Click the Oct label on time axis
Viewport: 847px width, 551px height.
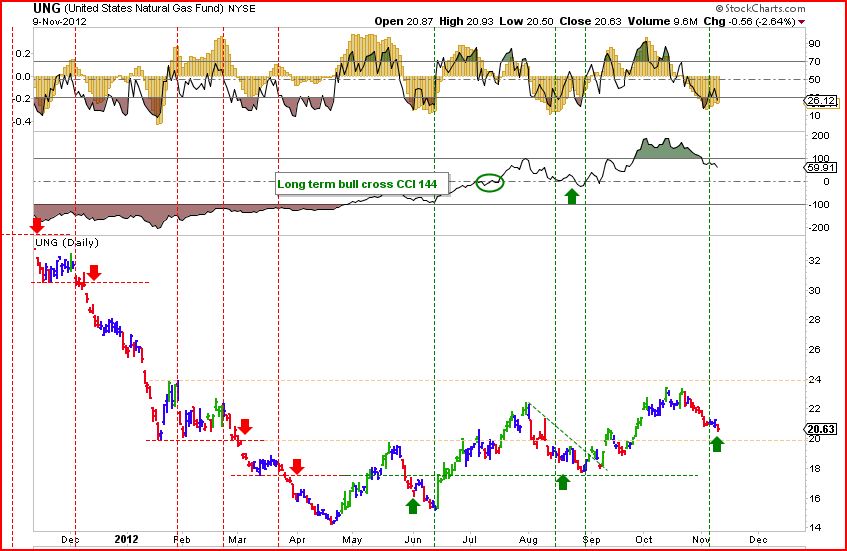click(x=643, y=539)
